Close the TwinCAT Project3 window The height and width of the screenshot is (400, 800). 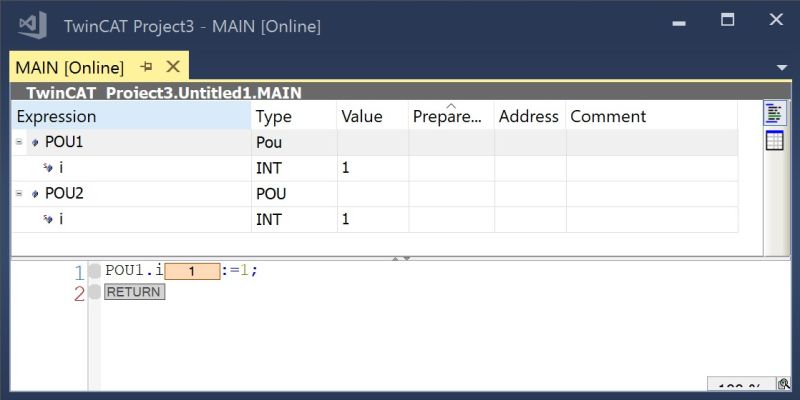coord(776,19)
